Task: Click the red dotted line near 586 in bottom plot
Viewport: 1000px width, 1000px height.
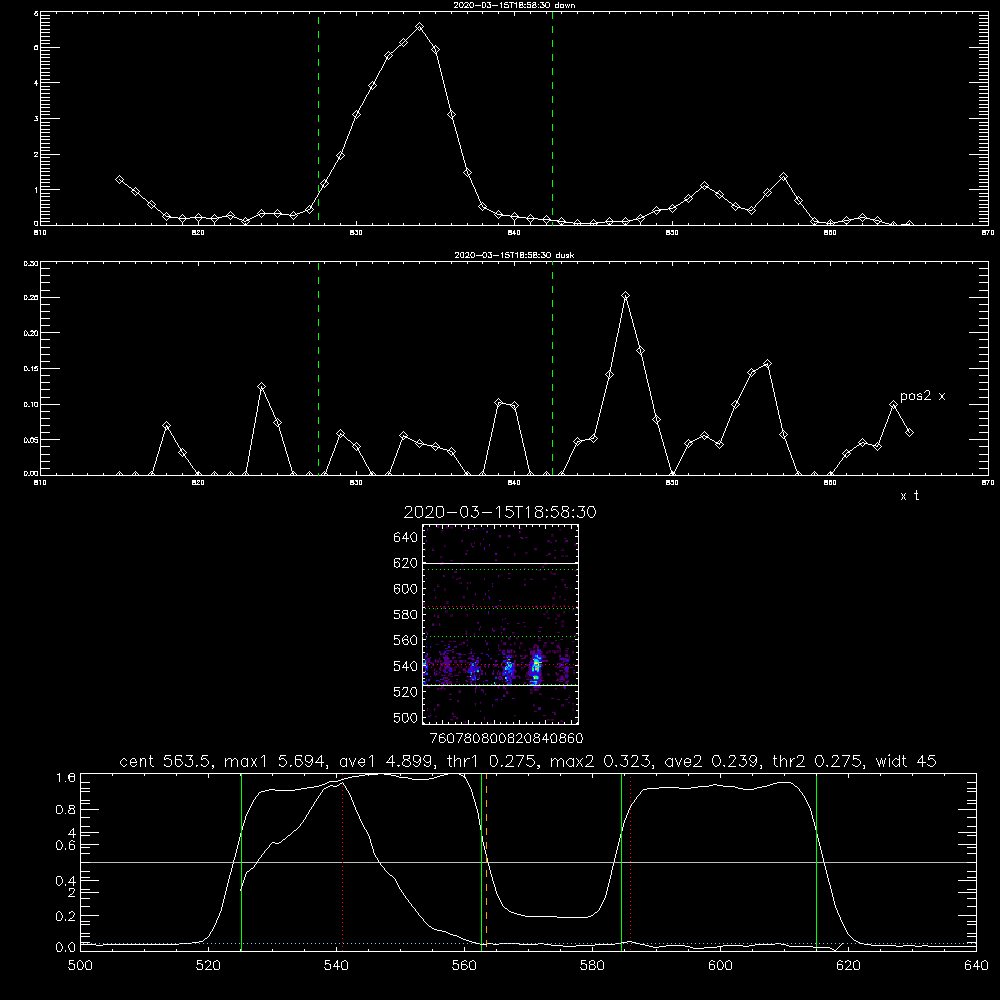Action: [630, 861]
